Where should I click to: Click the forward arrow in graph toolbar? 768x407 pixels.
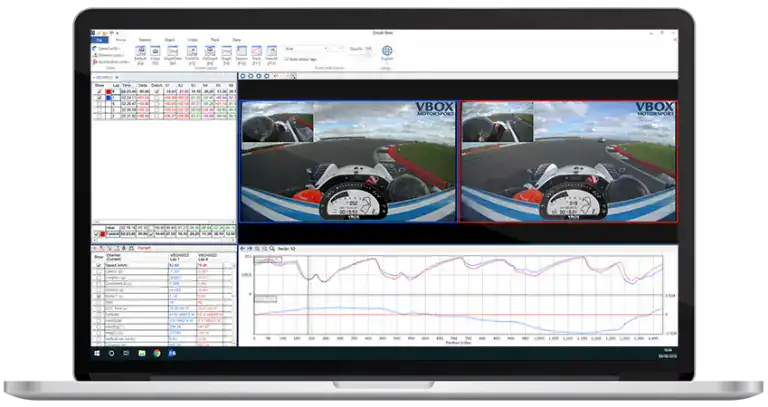[x=249, y=249]
